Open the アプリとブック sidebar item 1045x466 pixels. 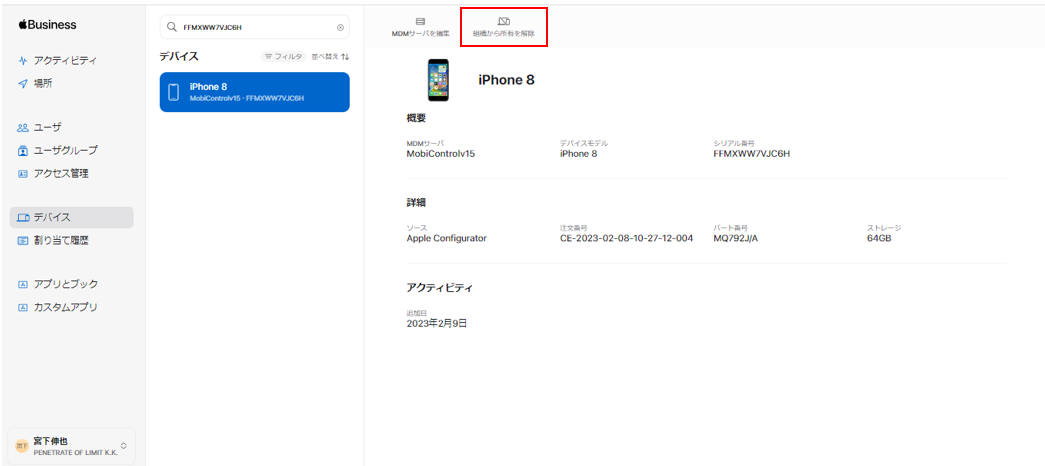tap(57, 284)
